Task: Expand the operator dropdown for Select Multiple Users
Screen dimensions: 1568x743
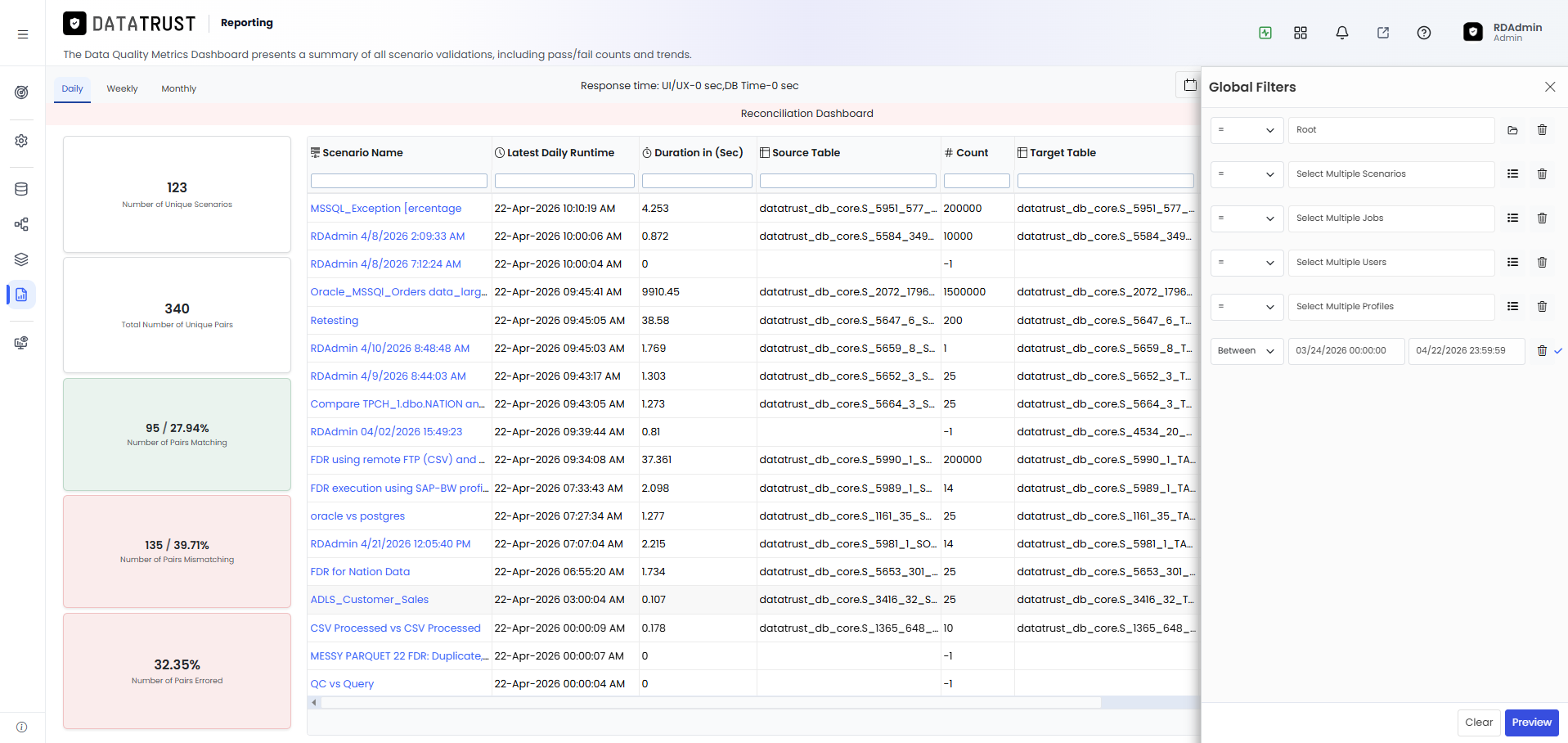Action: pyautogui.click(x=1247, y=263)
